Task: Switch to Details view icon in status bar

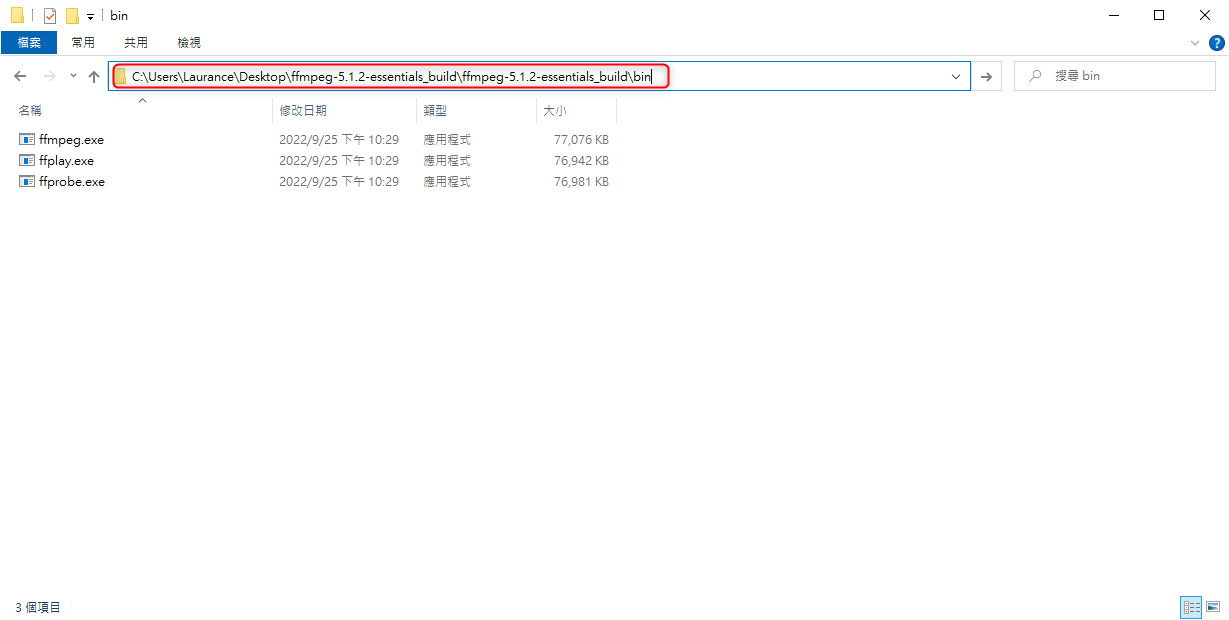Action: [x=1191, y=607]
